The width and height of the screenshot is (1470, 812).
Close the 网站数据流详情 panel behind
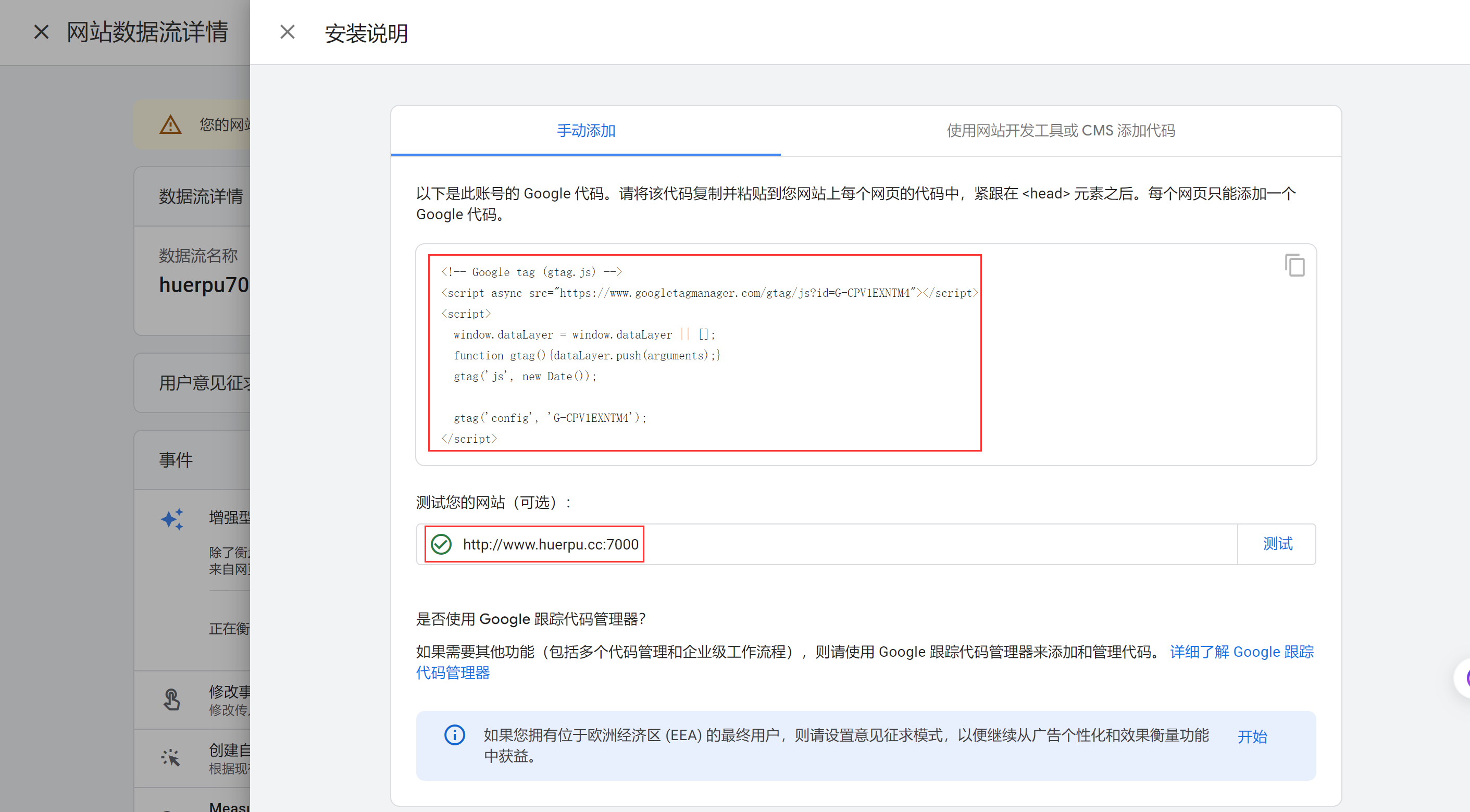[x=41, y=32]
